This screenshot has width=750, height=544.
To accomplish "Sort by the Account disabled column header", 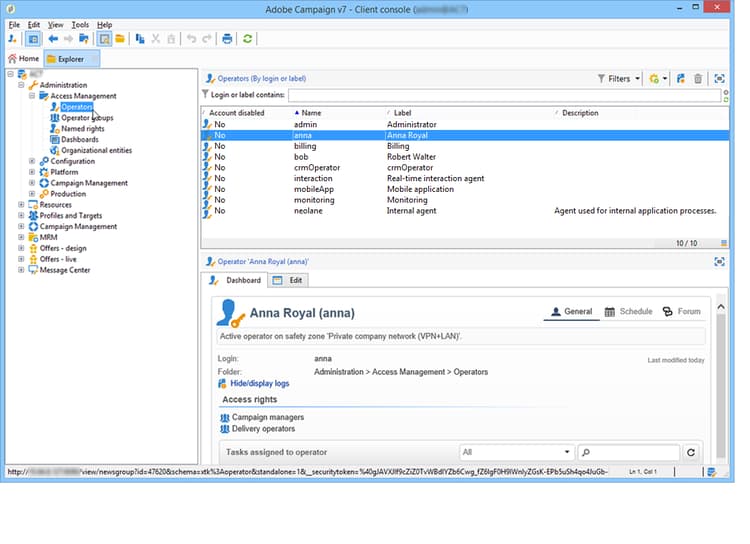I will click(x=237, y=113).
